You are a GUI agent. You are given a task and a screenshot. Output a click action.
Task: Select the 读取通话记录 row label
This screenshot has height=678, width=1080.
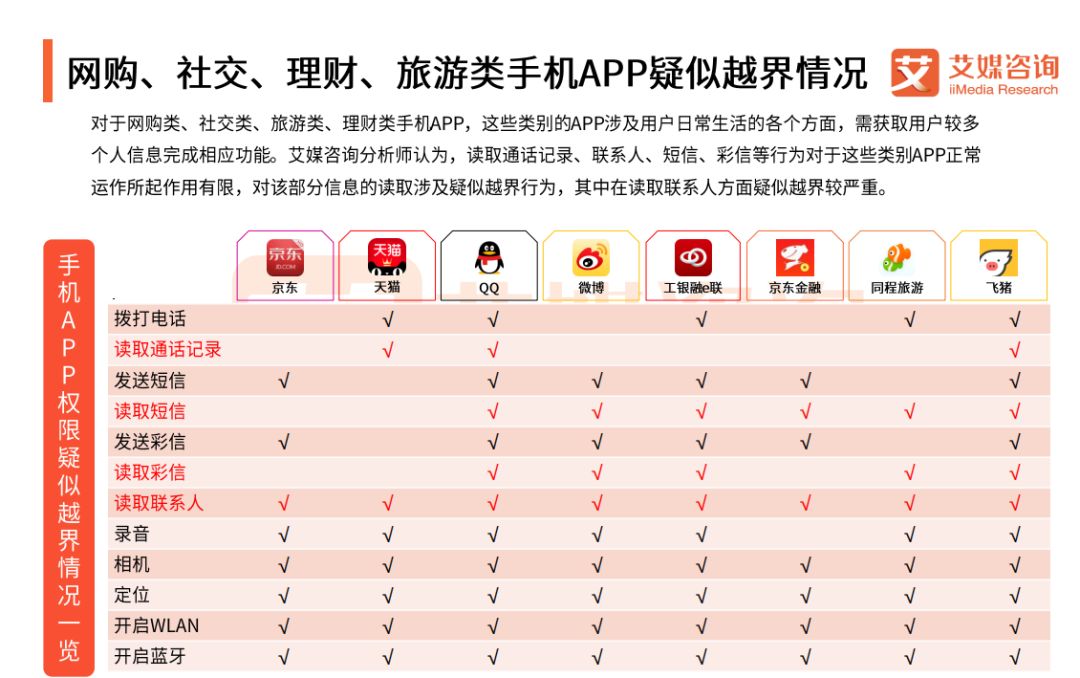[168, 349]
